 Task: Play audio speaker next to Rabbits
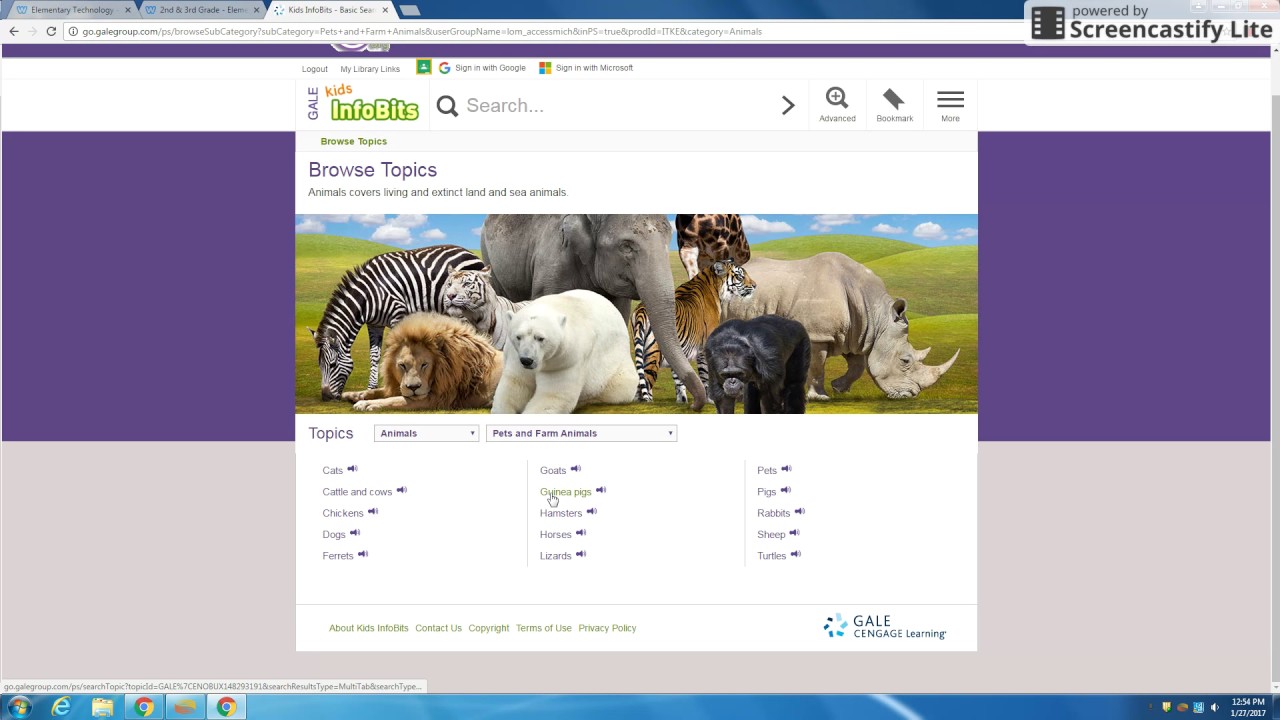point(800,512)
